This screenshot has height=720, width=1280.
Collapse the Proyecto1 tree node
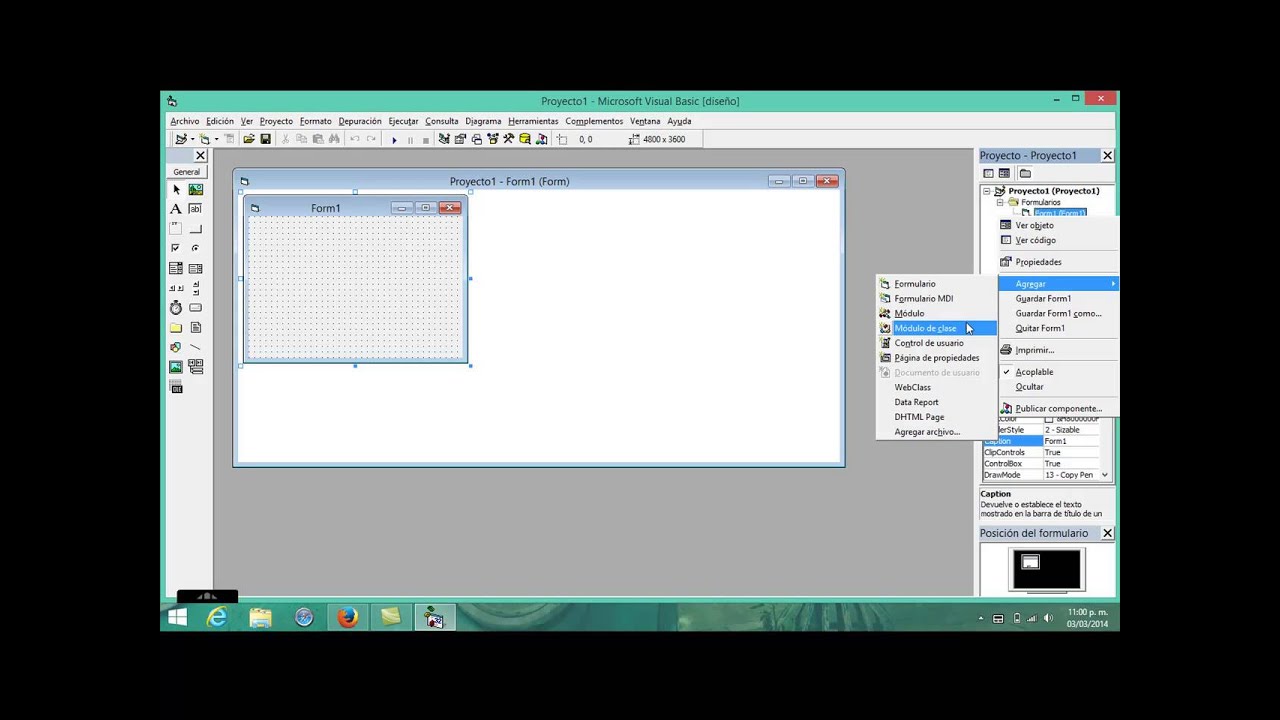click(x=986, y=190)
